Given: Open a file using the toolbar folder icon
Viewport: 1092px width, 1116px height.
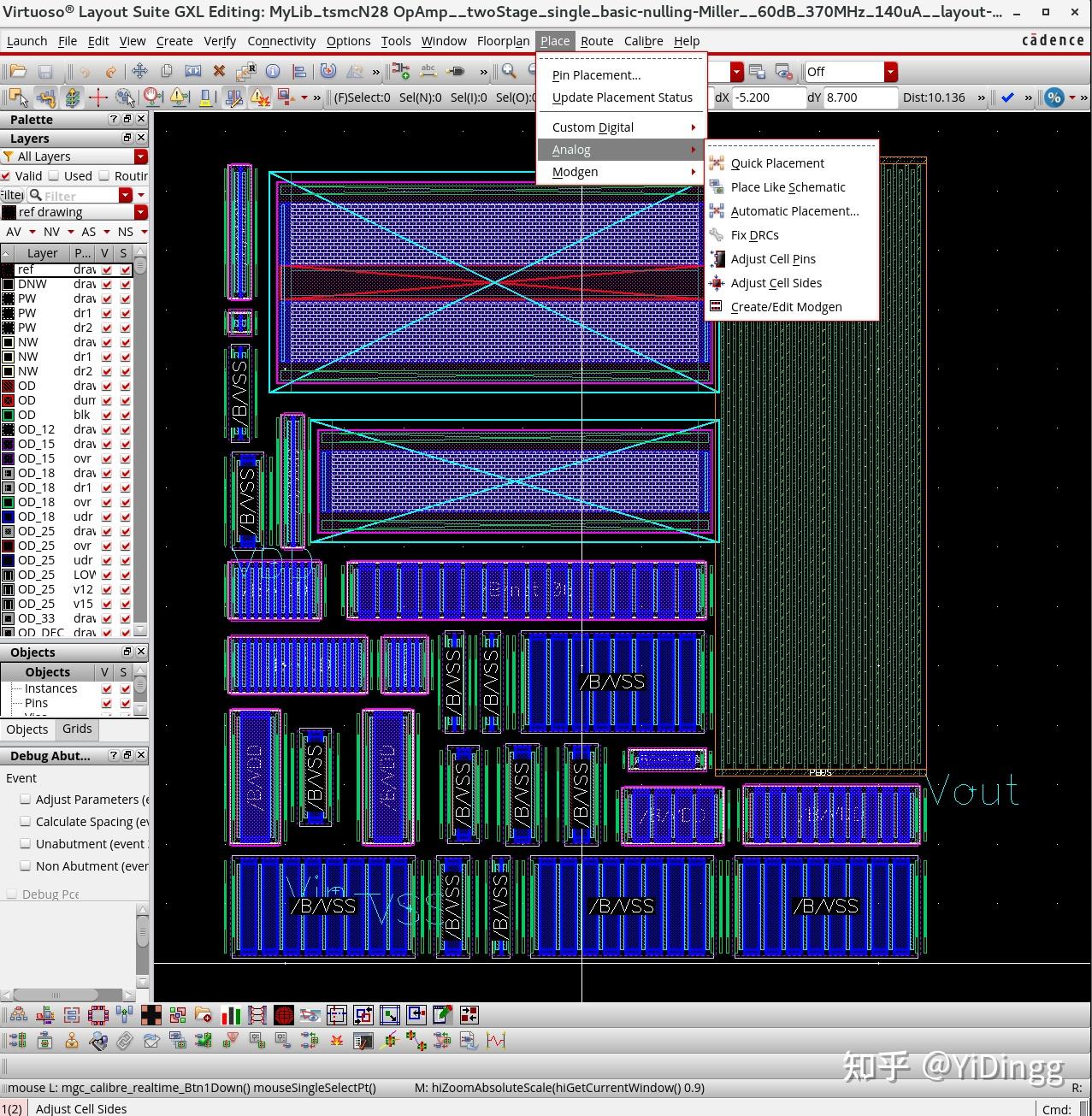Looking at the screenshot, I should (x=17, y=71).
